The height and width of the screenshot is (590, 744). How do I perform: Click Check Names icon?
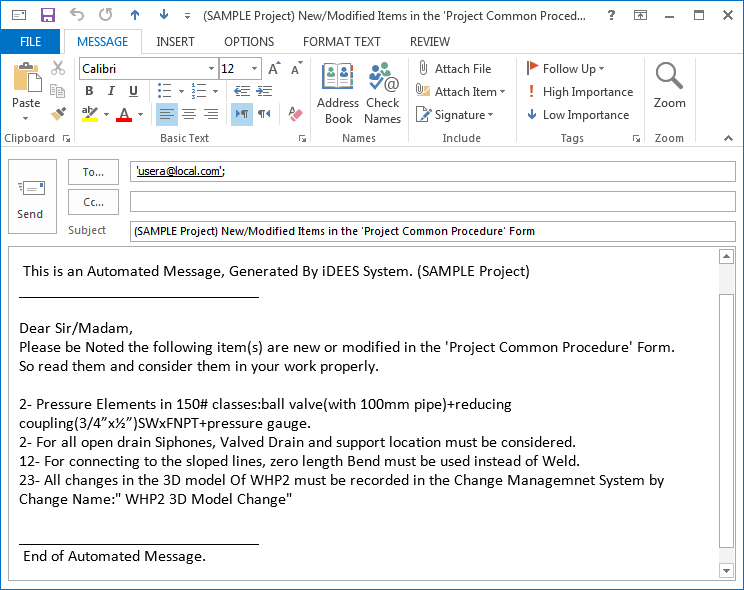(383, 93)
